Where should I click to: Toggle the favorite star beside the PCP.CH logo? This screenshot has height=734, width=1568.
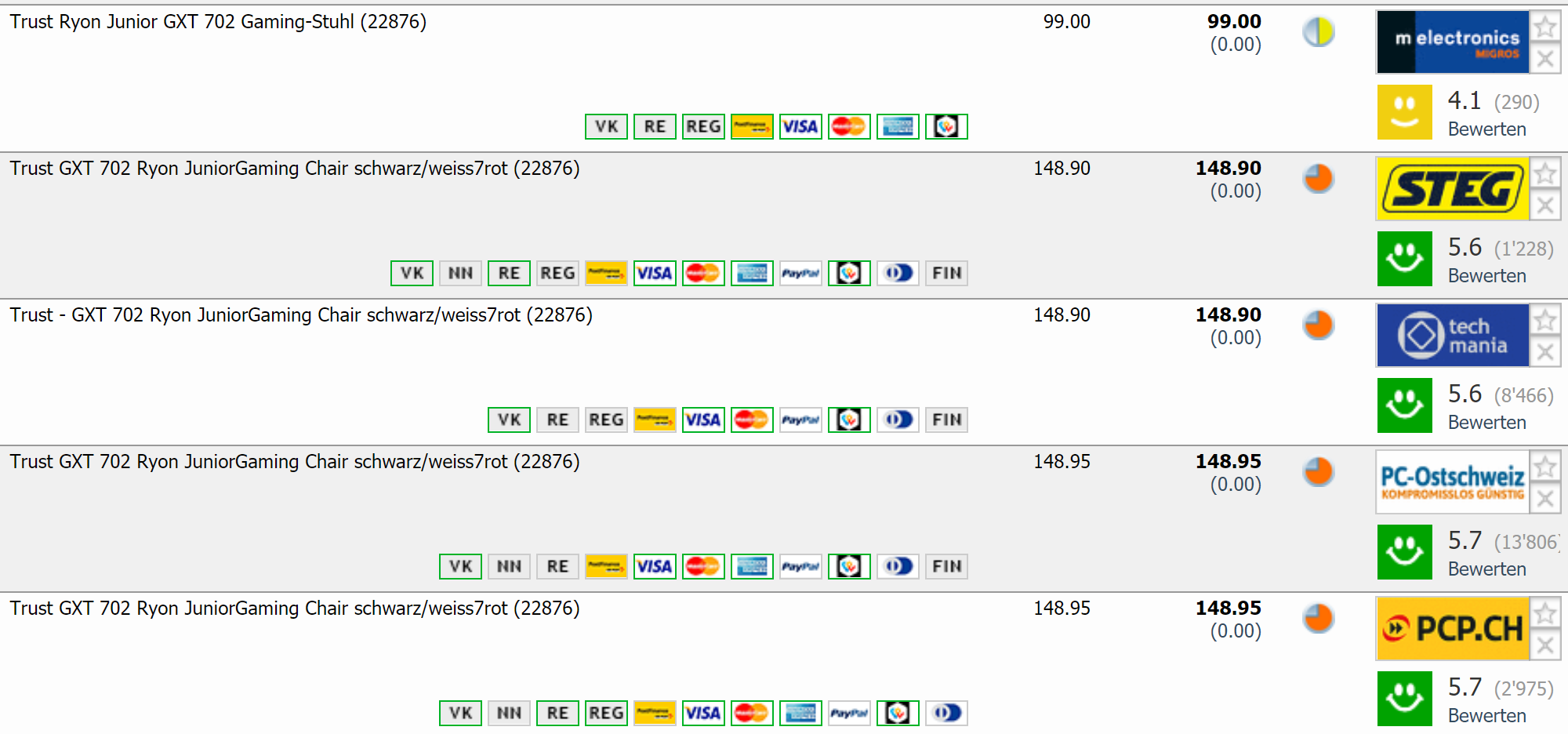pos(1545,614)
